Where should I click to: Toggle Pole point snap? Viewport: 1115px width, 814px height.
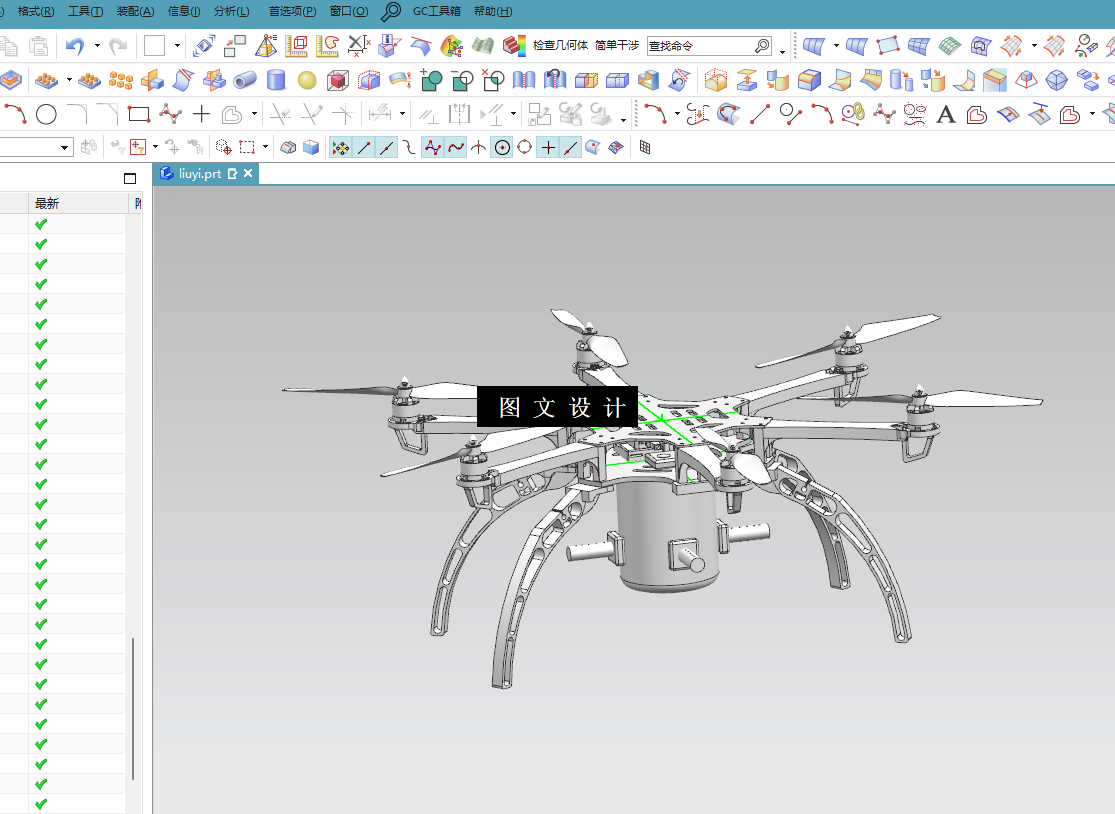click(432, 148)
